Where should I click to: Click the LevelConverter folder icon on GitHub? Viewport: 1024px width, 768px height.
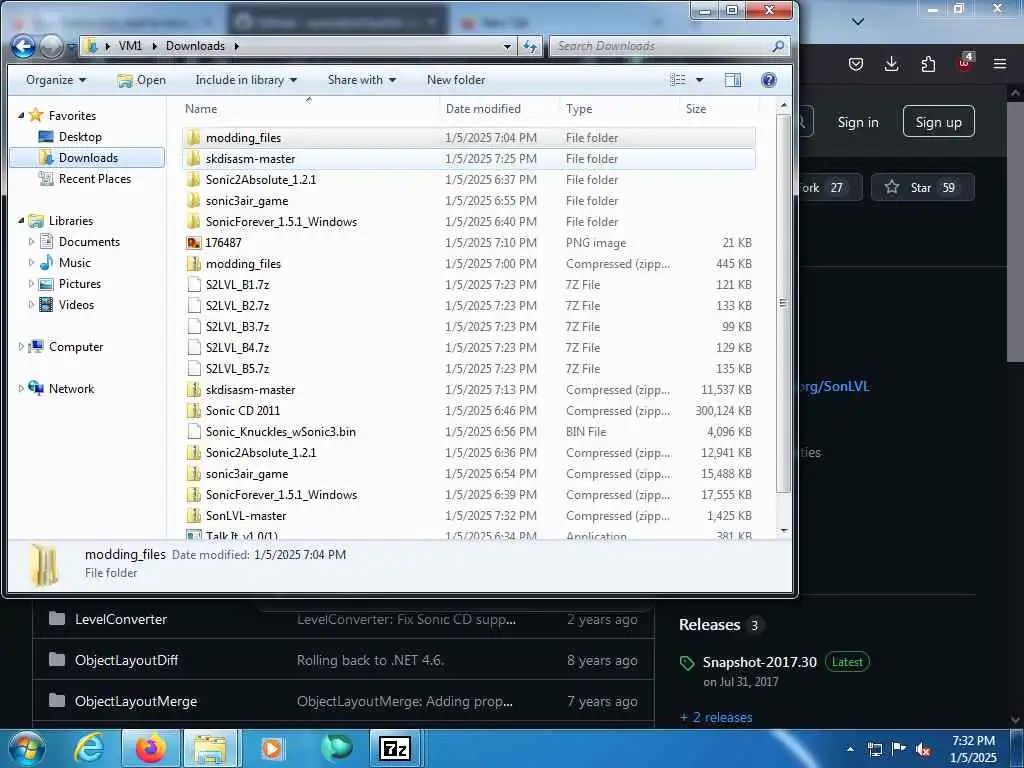(x=57, y=618)
